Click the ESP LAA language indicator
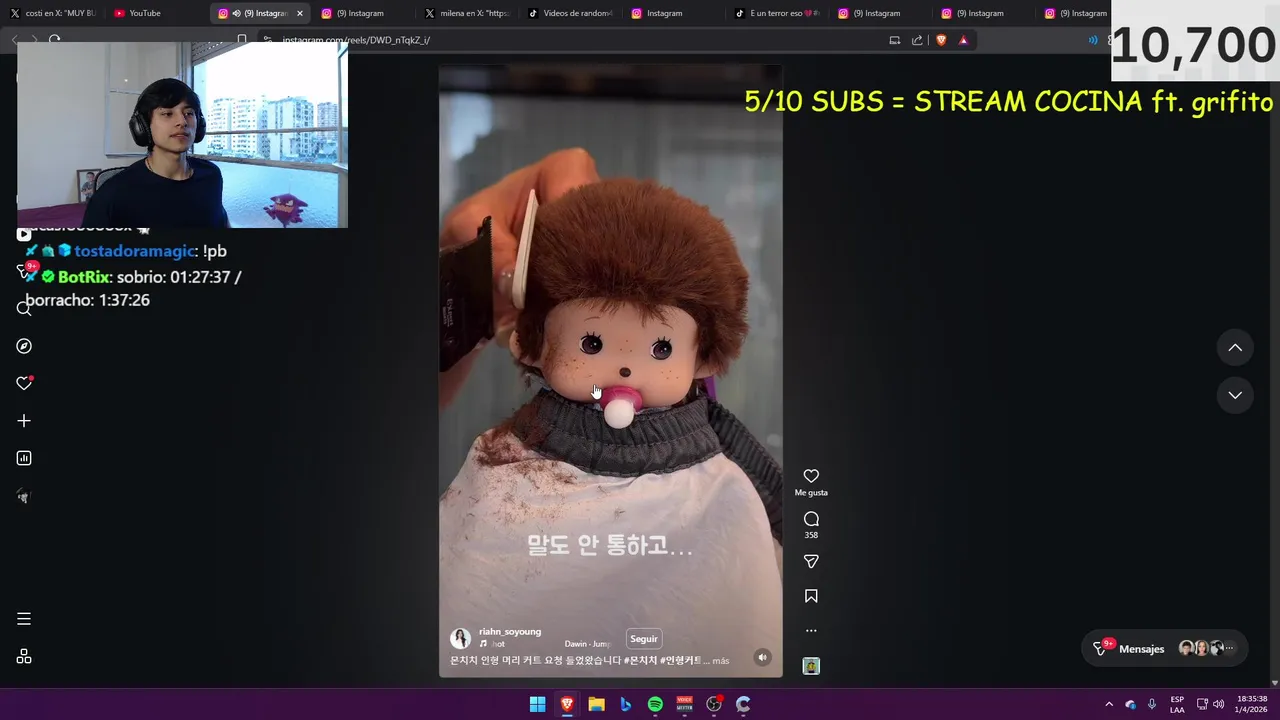The width and height of the screenshot is (1280, 720). 1177,704
